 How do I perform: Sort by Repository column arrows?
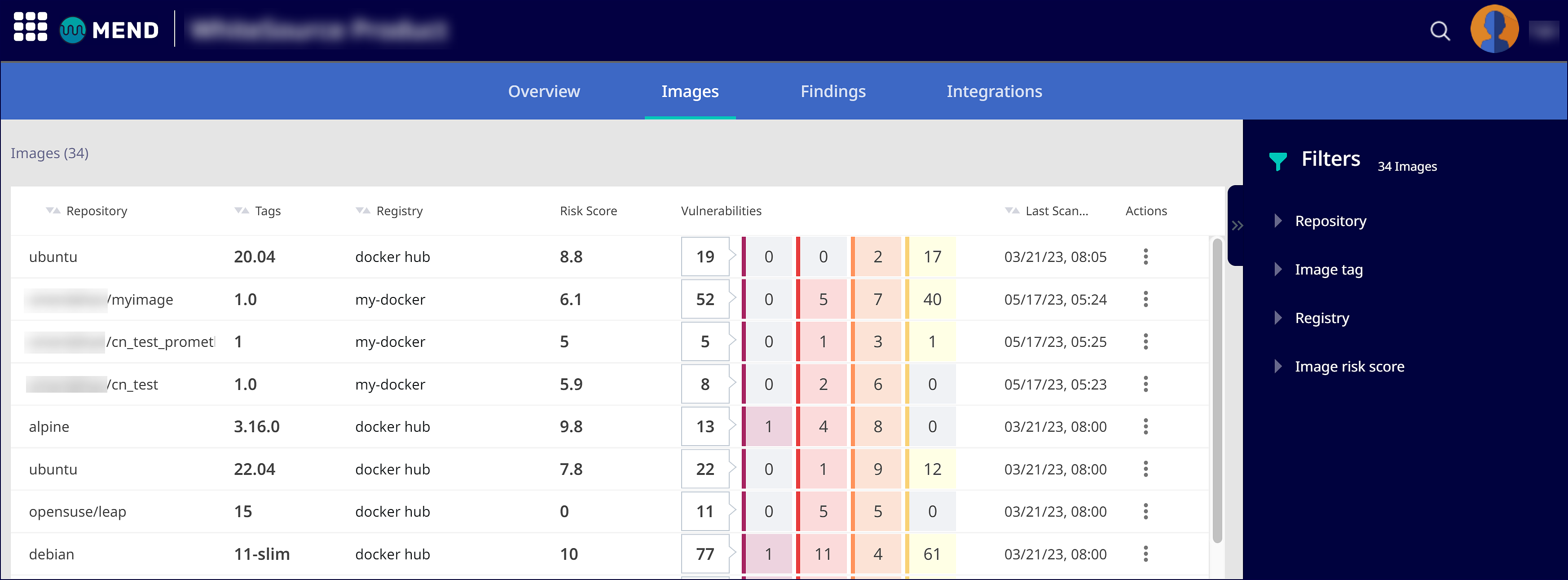pyautogui.click(x=53, y=211)
